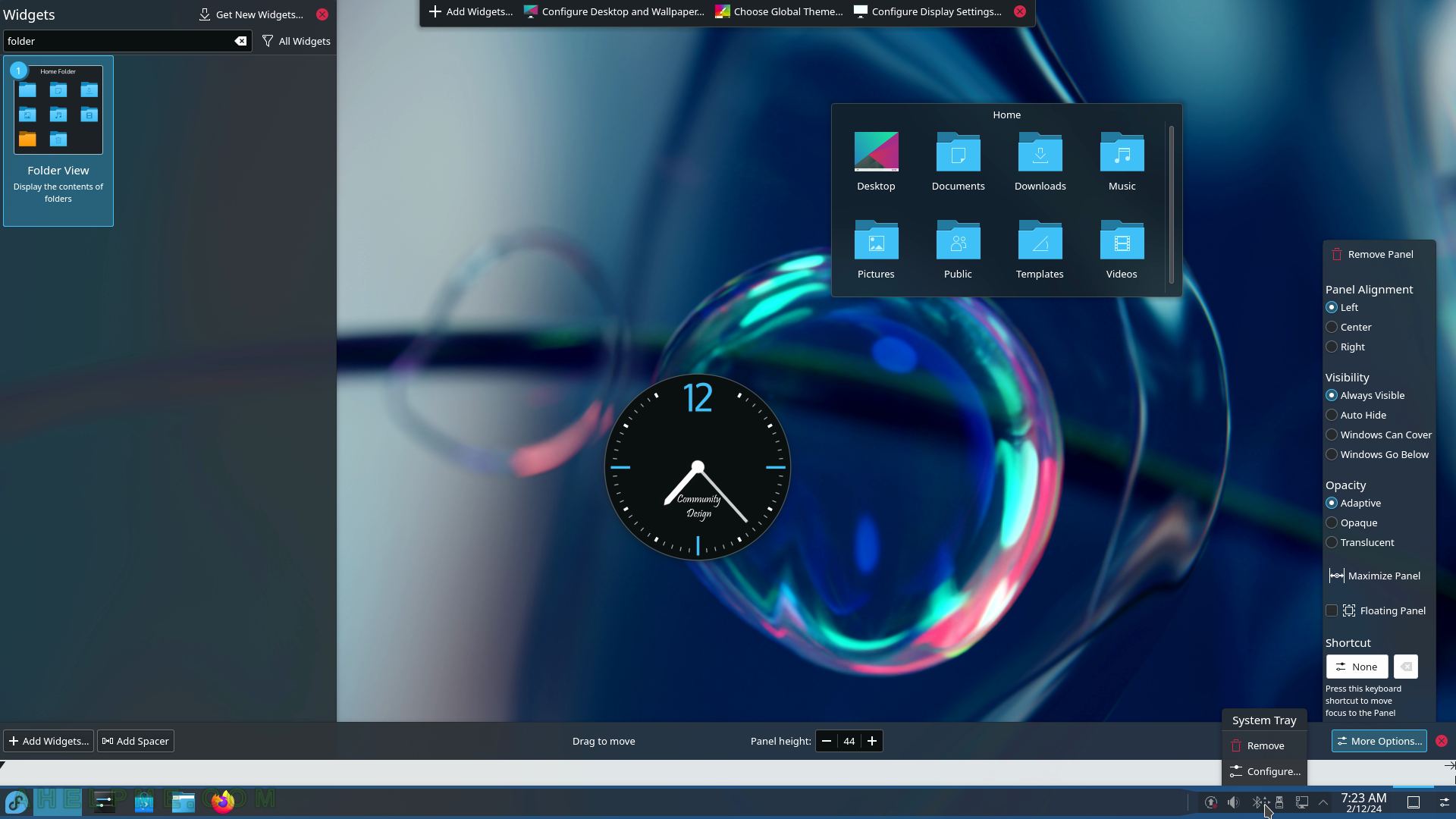Screen dimensions: 1456x819
Task: Open the Desktop folder in the Home widget
Action: 876,162
